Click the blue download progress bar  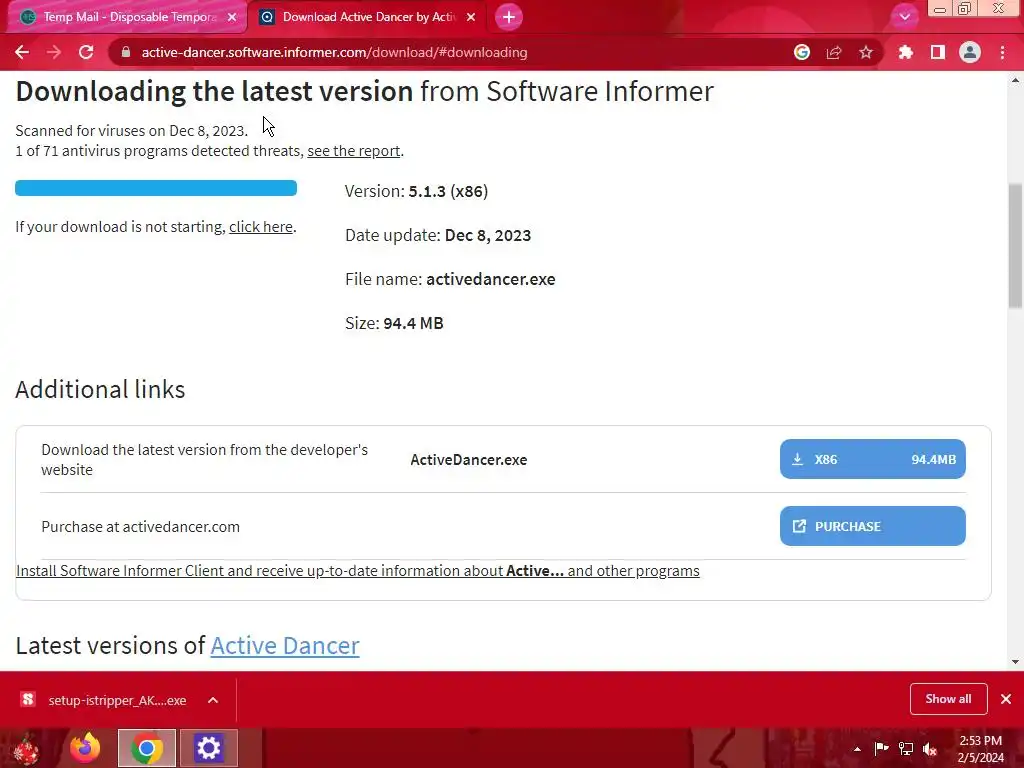156,188
